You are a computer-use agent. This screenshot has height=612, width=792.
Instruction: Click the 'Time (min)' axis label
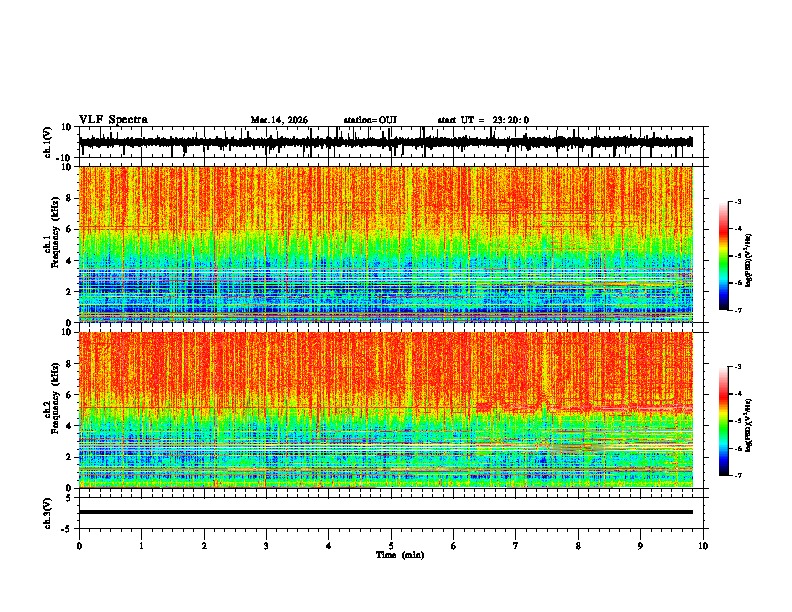click(400, 555)
